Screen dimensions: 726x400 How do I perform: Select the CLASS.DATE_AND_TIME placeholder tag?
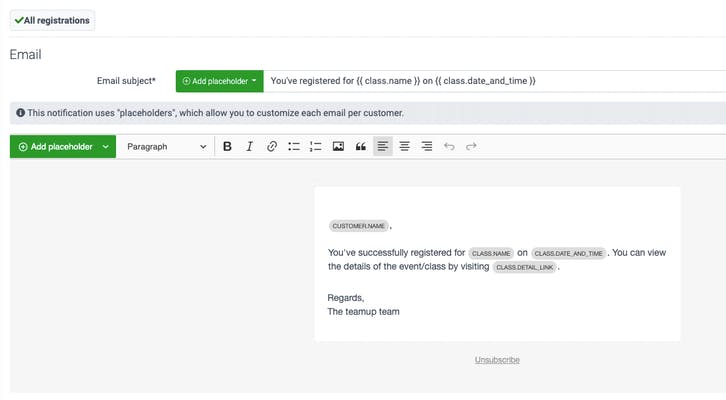[569, 253]
